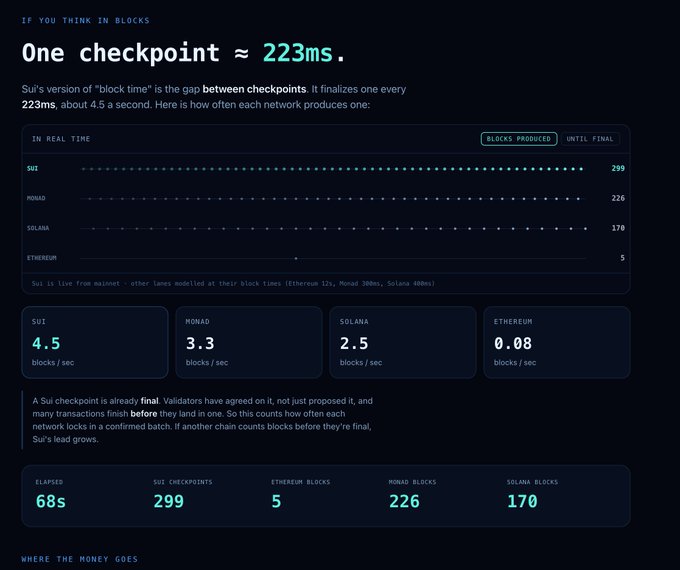Screen dimensions: 680x570
Task: Click the bold word 'before' in the note
Action: [144, 414]
